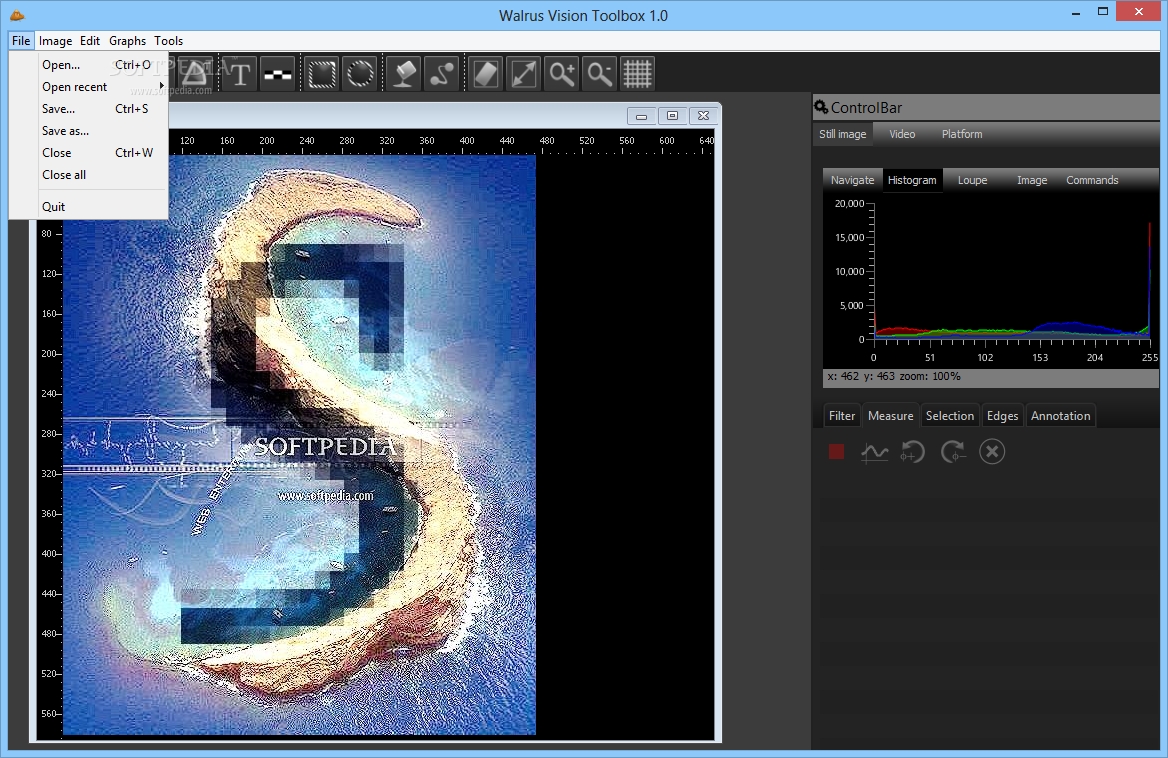The image size is (1168, 758).
Task: Open the Commands tab
Action: [1092, 180]
